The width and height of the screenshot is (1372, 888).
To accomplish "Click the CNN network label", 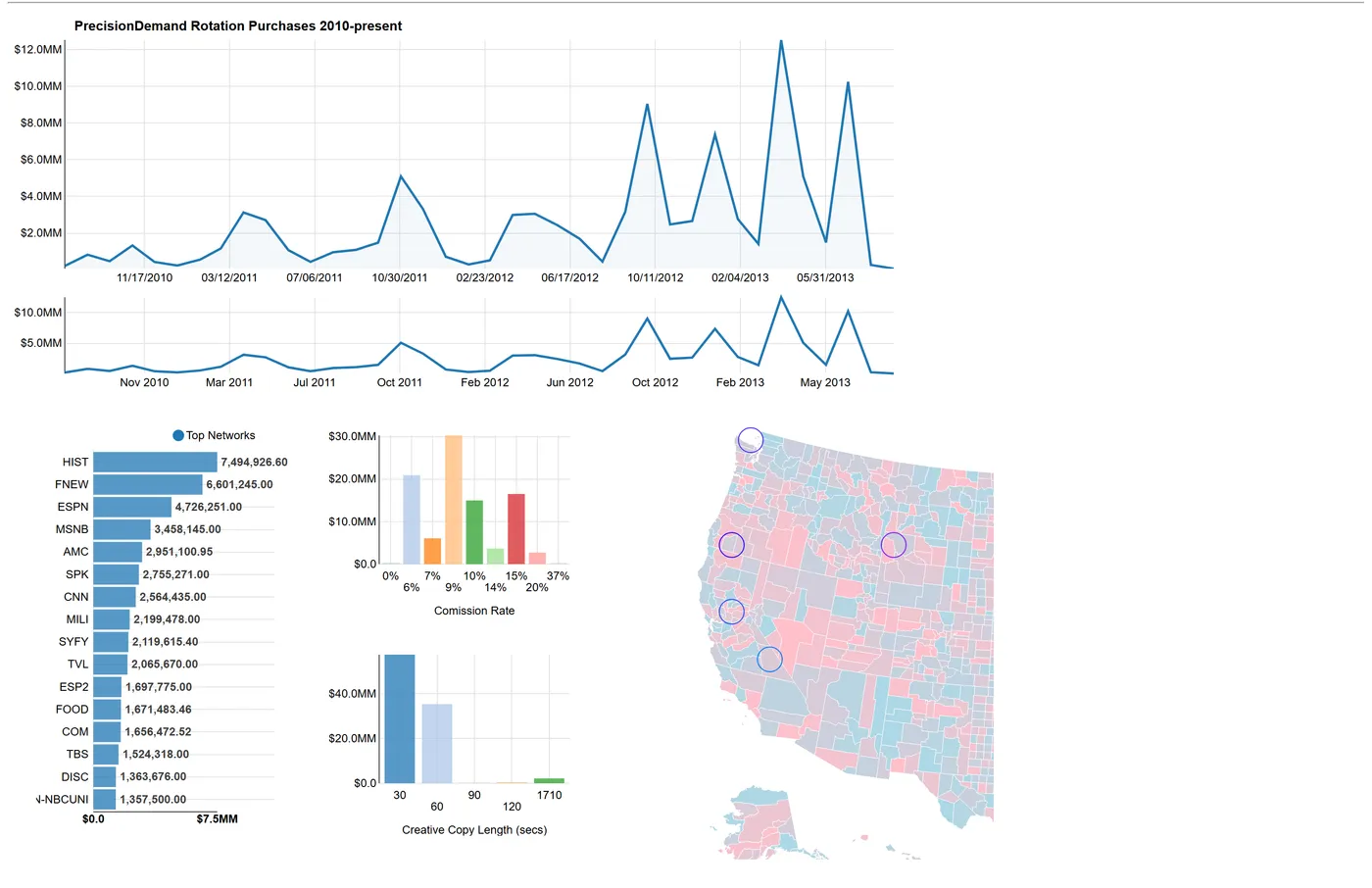I will [x=75, y=597].
